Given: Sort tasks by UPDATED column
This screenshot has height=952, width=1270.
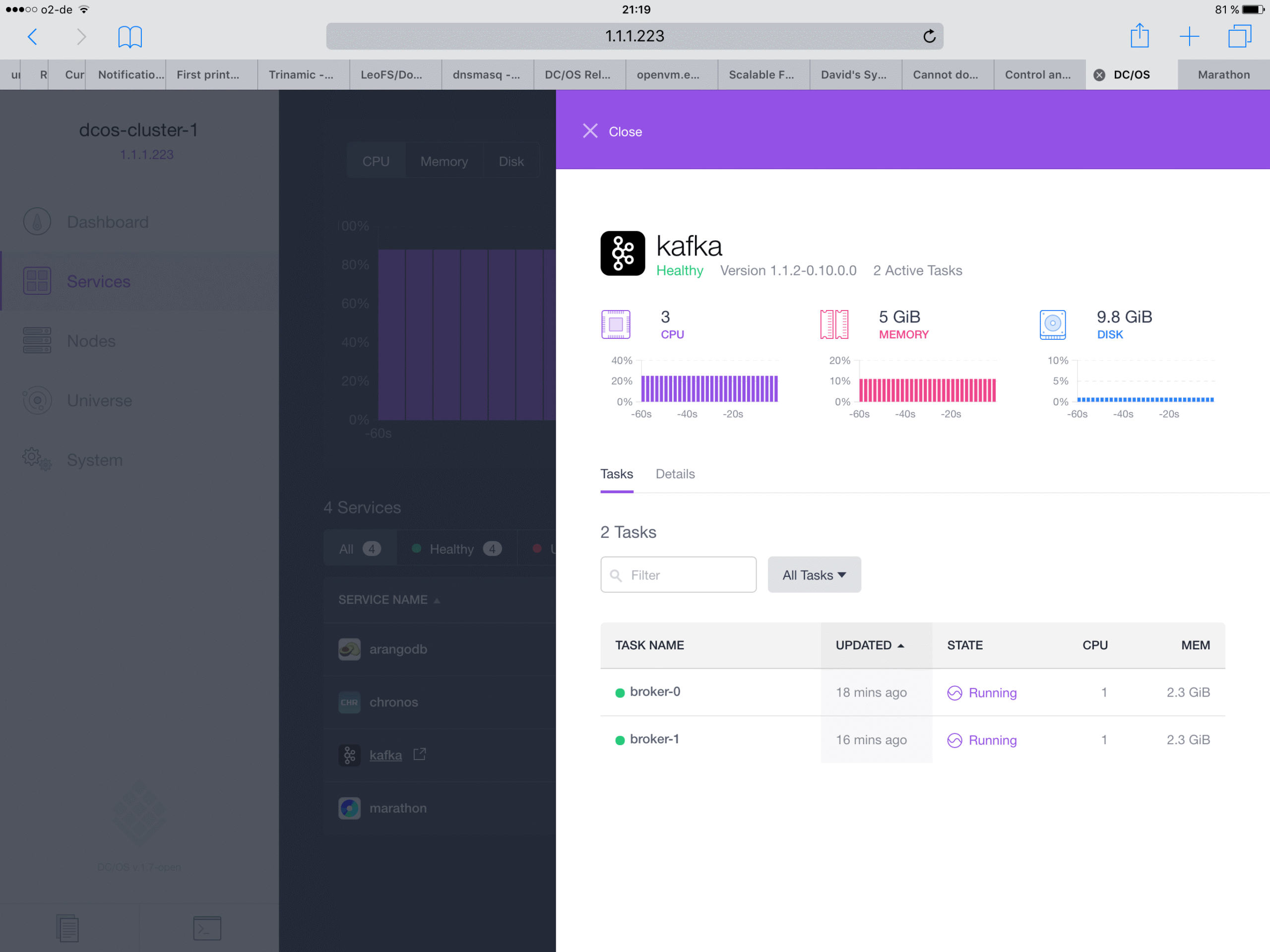Looking at the screenshot, I should [870, 645].
